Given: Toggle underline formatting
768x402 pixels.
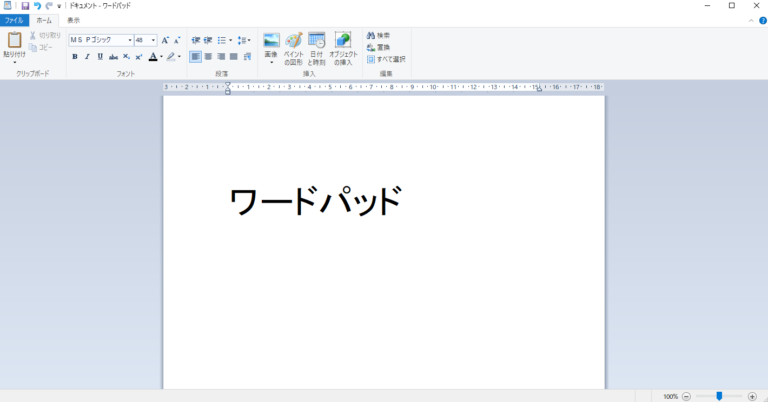Looking at the screenshot, I should 100,57.
